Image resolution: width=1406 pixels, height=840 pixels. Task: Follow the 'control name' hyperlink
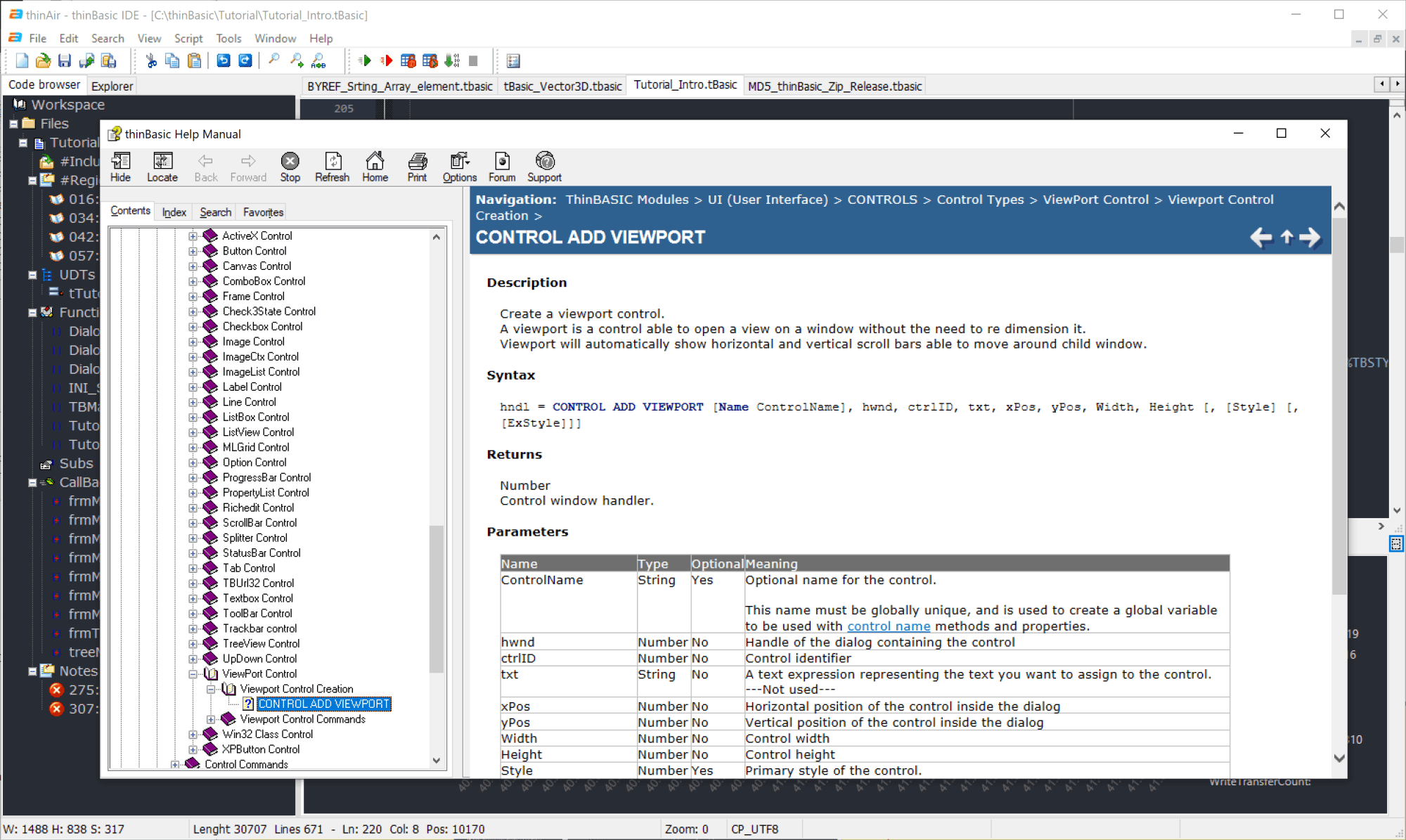889,626
